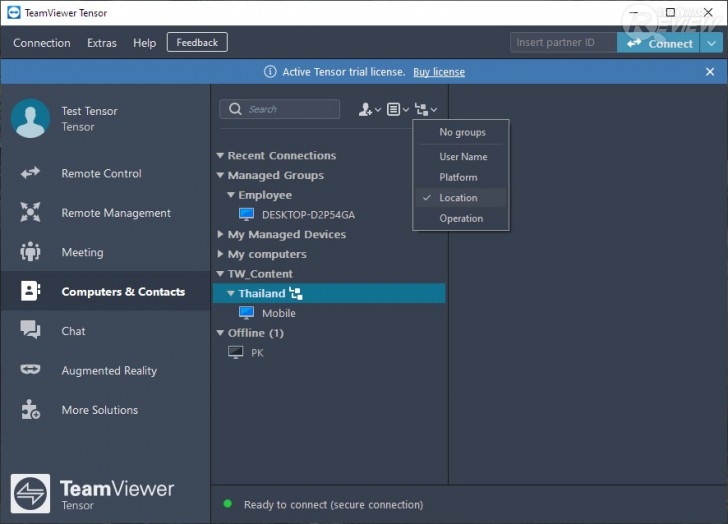Expand My Managed Devices group
The width and height of the screenshot is (728, 524).
point(221,234)
